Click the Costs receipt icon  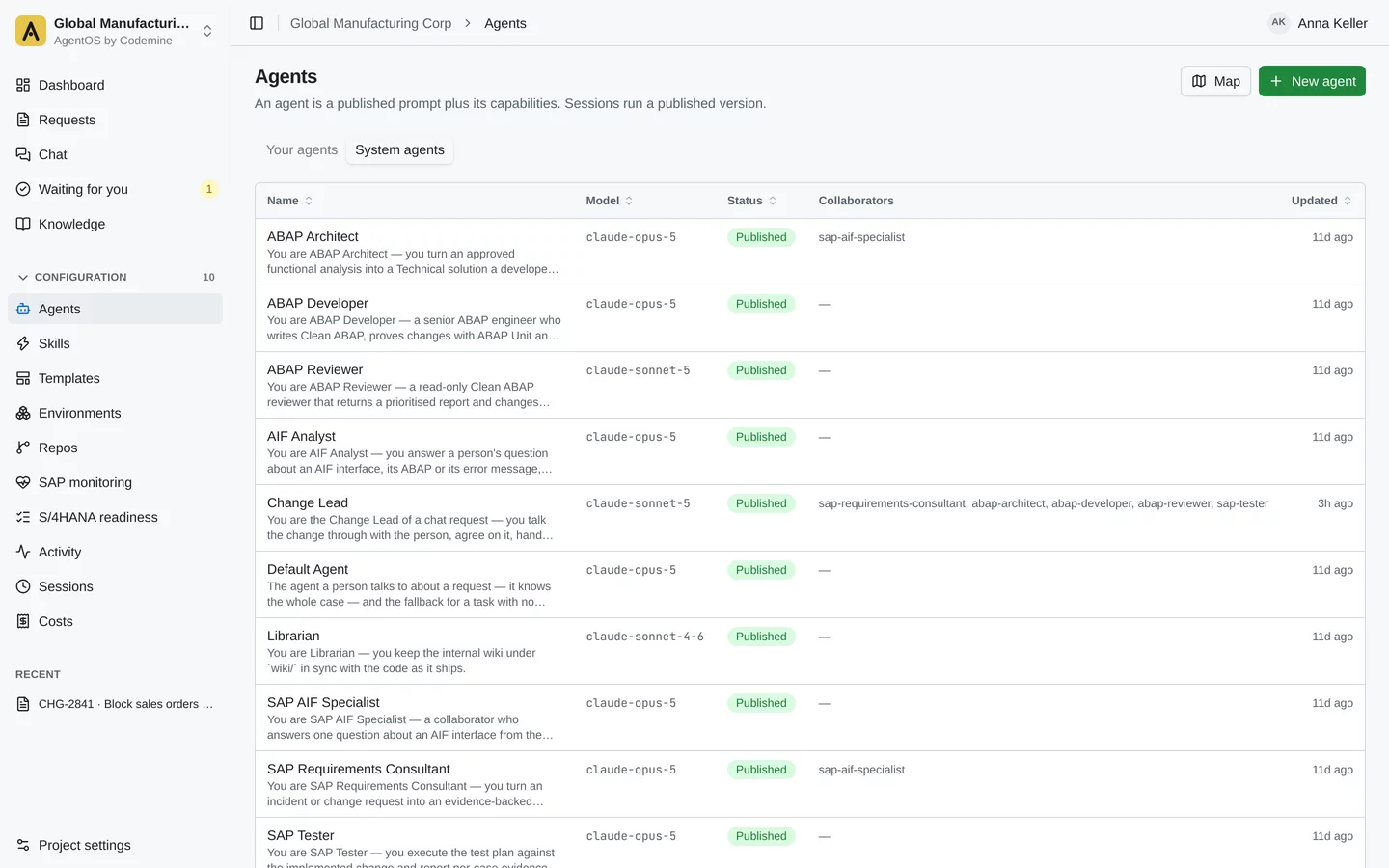point(23,621)
